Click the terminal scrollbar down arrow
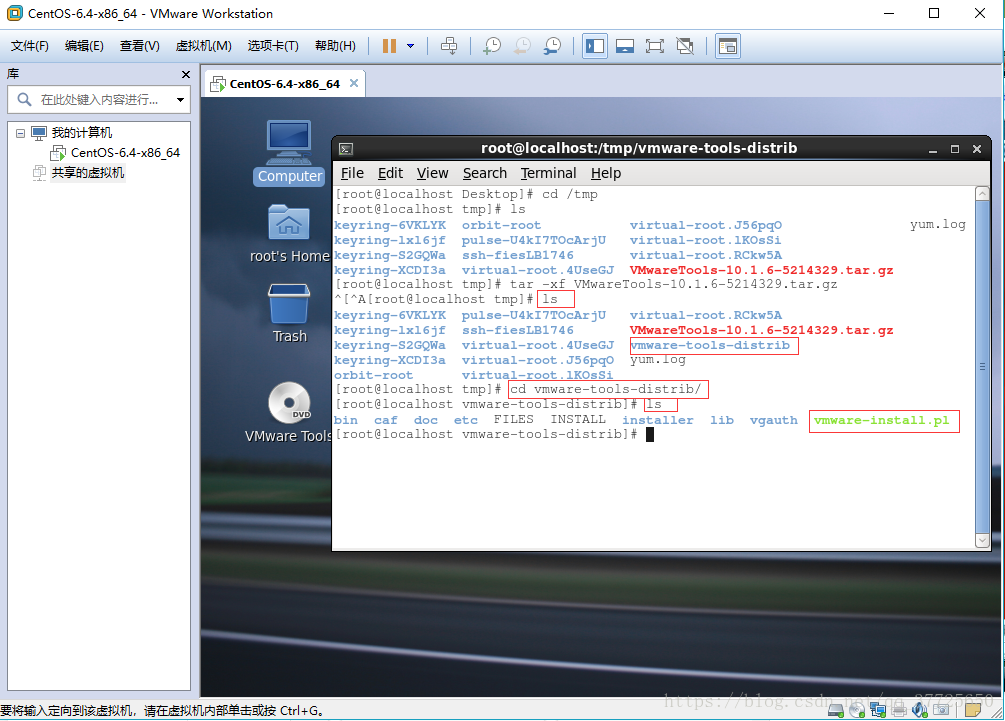Image resolution: width=1005 pixels, height=721 pixels. 982,541
